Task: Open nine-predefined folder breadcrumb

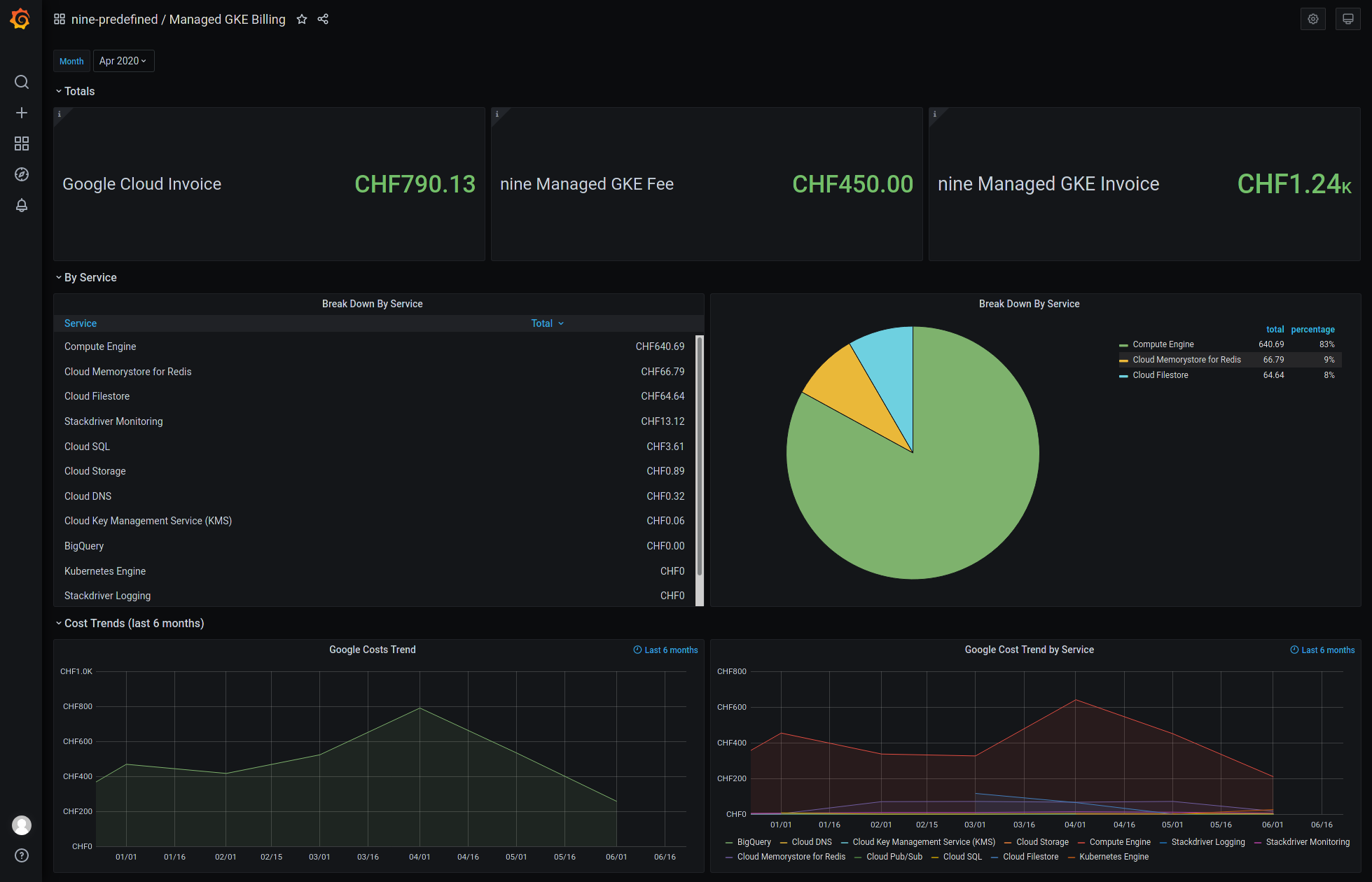Action: [x=114, y=20]
